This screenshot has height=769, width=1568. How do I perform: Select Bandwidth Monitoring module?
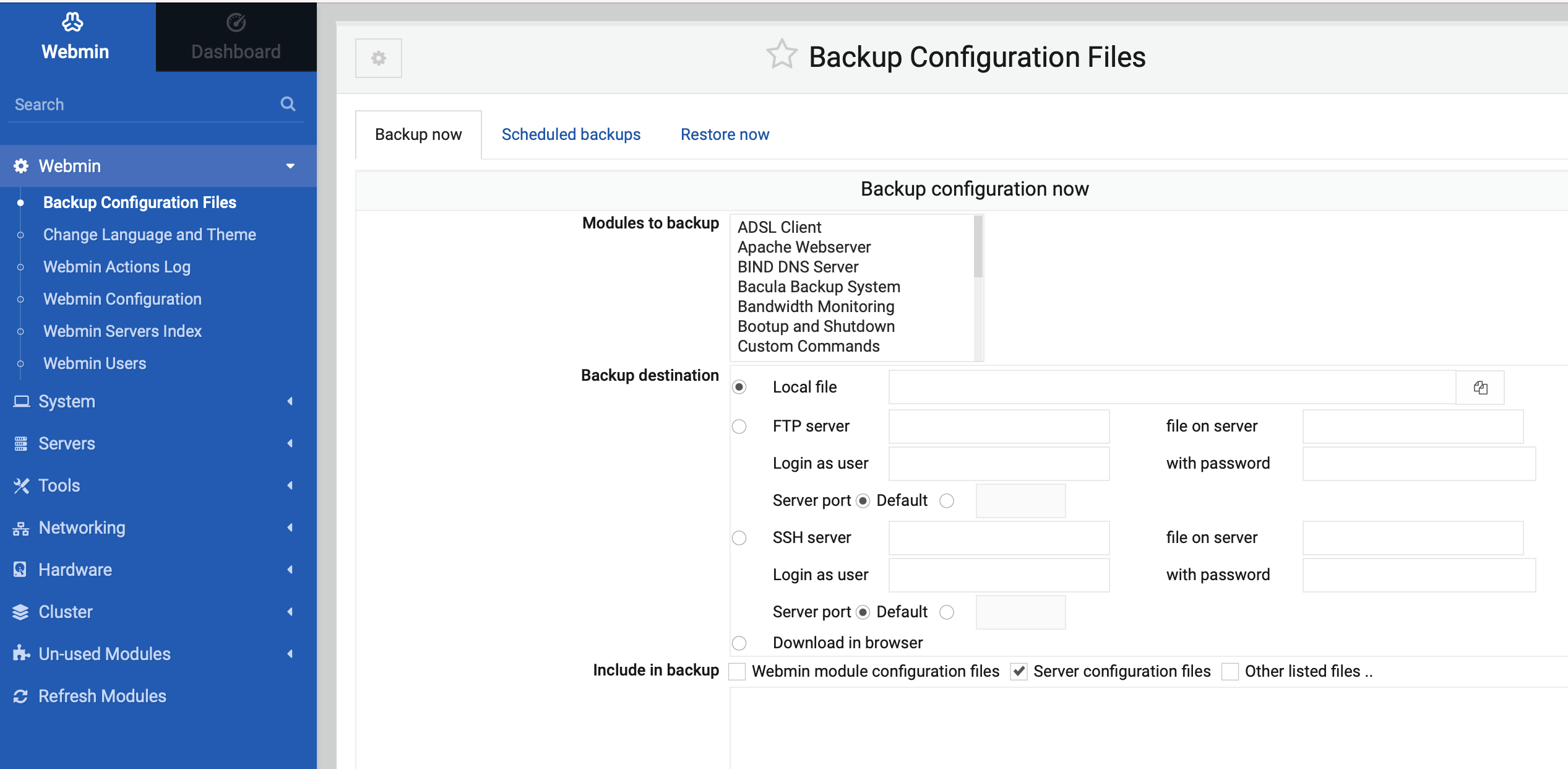coord(816,306)
